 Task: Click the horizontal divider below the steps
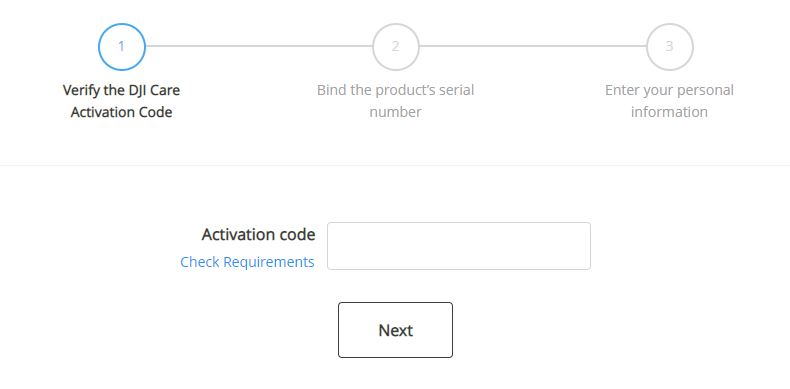(x=395, y=165)
